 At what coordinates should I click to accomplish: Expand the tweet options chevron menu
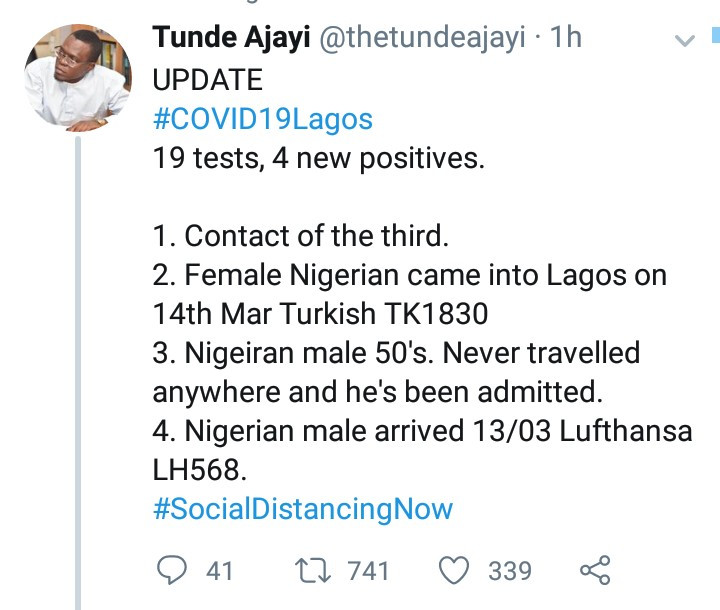point(685,41)
